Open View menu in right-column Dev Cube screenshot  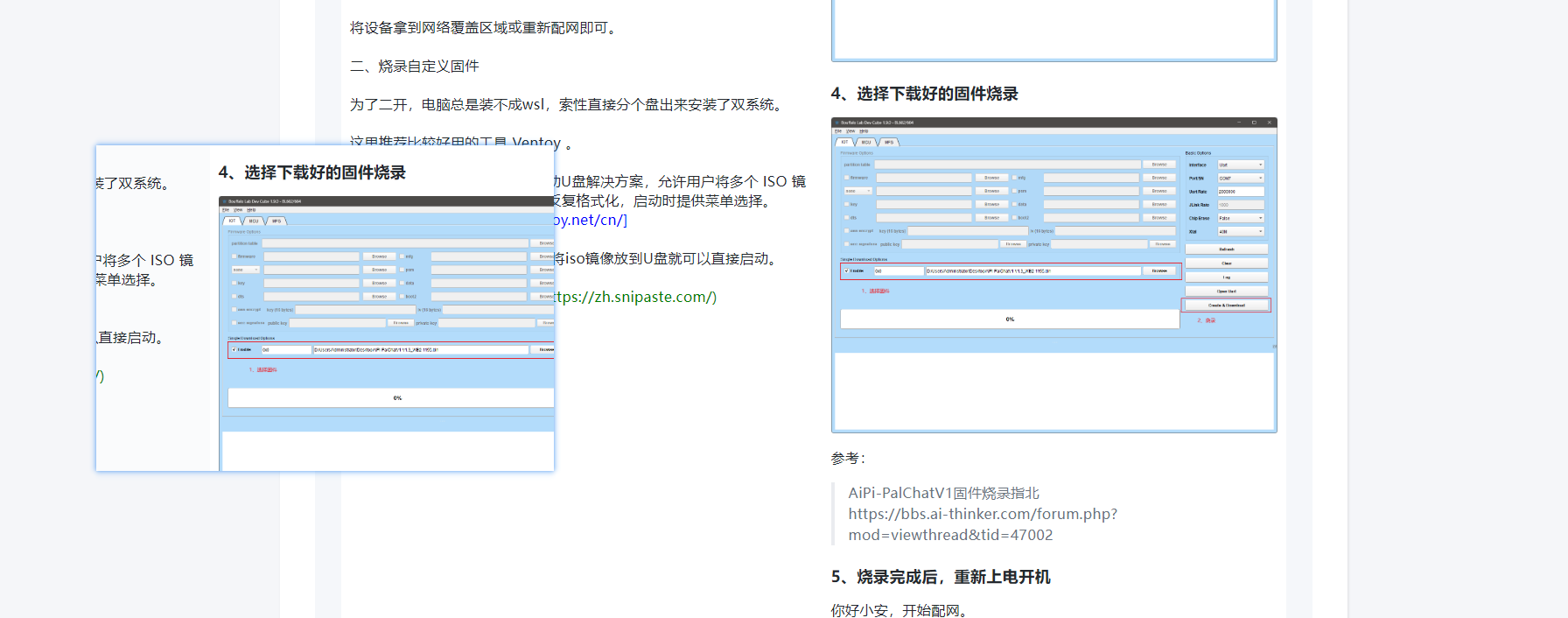pos(850,131)
